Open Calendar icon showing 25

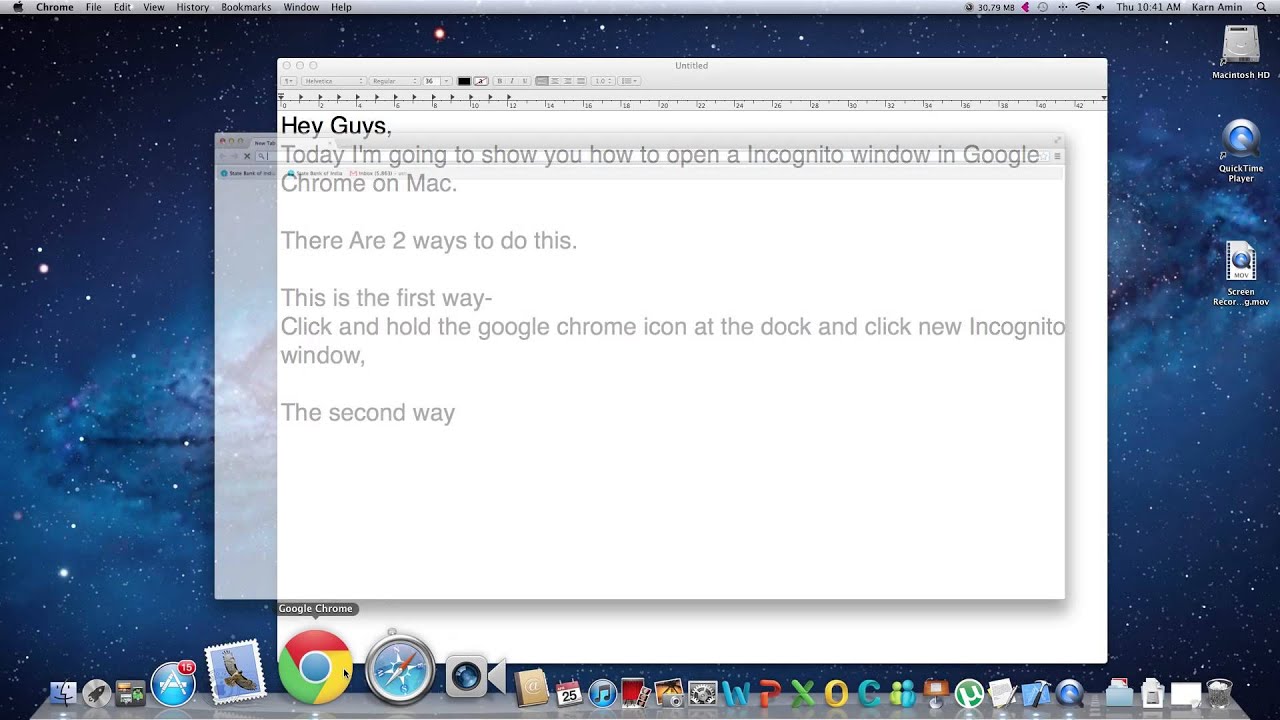coord(569,692)
